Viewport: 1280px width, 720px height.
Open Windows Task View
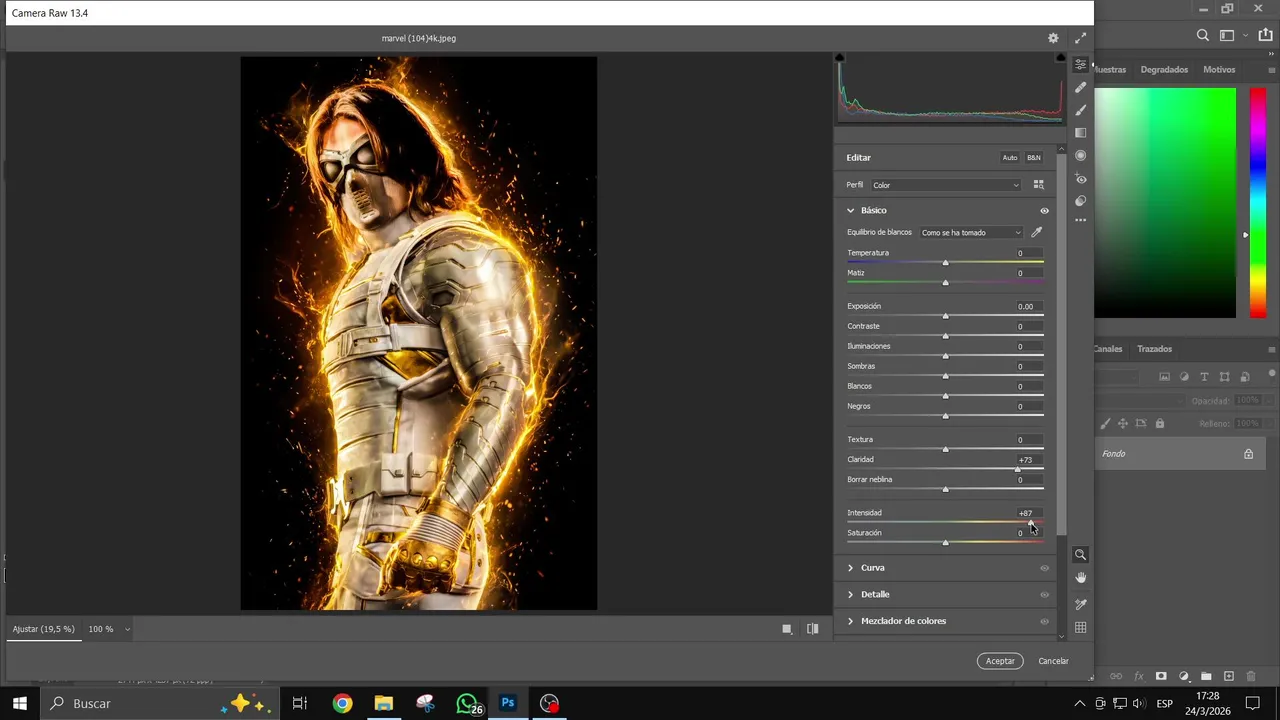tap(299, 704)
